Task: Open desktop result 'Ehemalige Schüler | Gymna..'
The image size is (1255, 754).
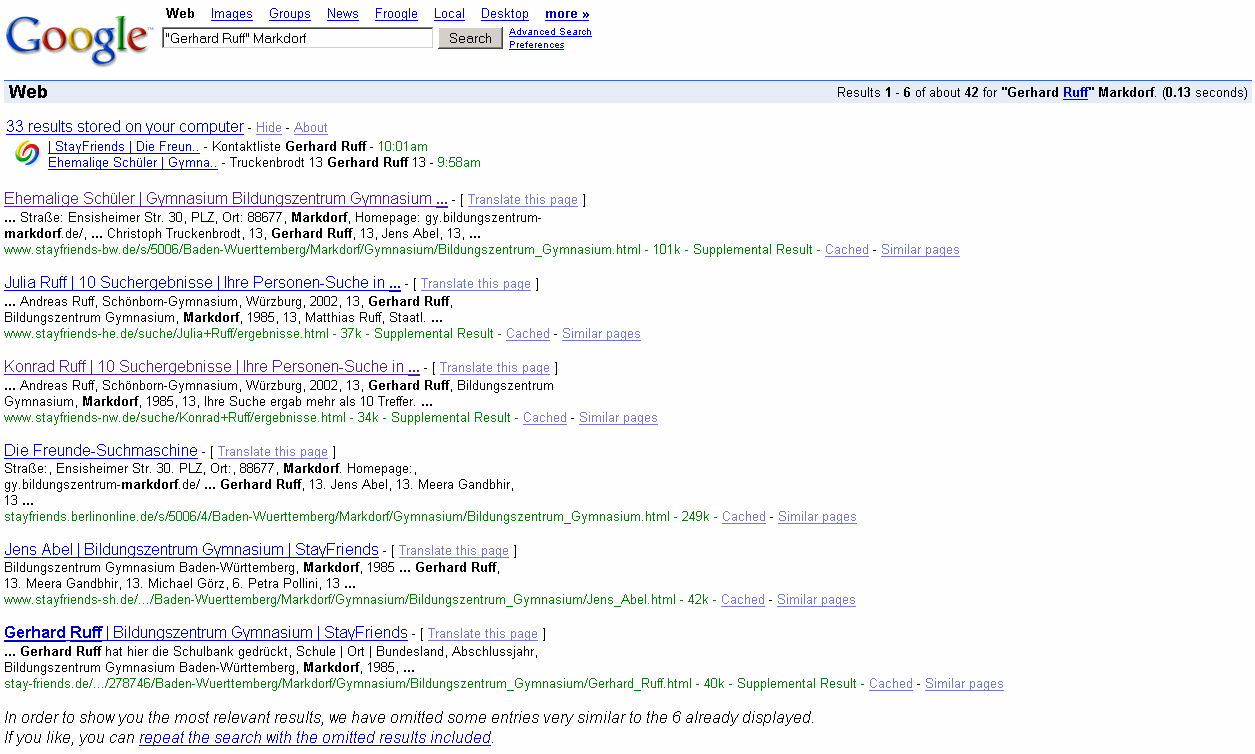Action: (x=132, y=162)
